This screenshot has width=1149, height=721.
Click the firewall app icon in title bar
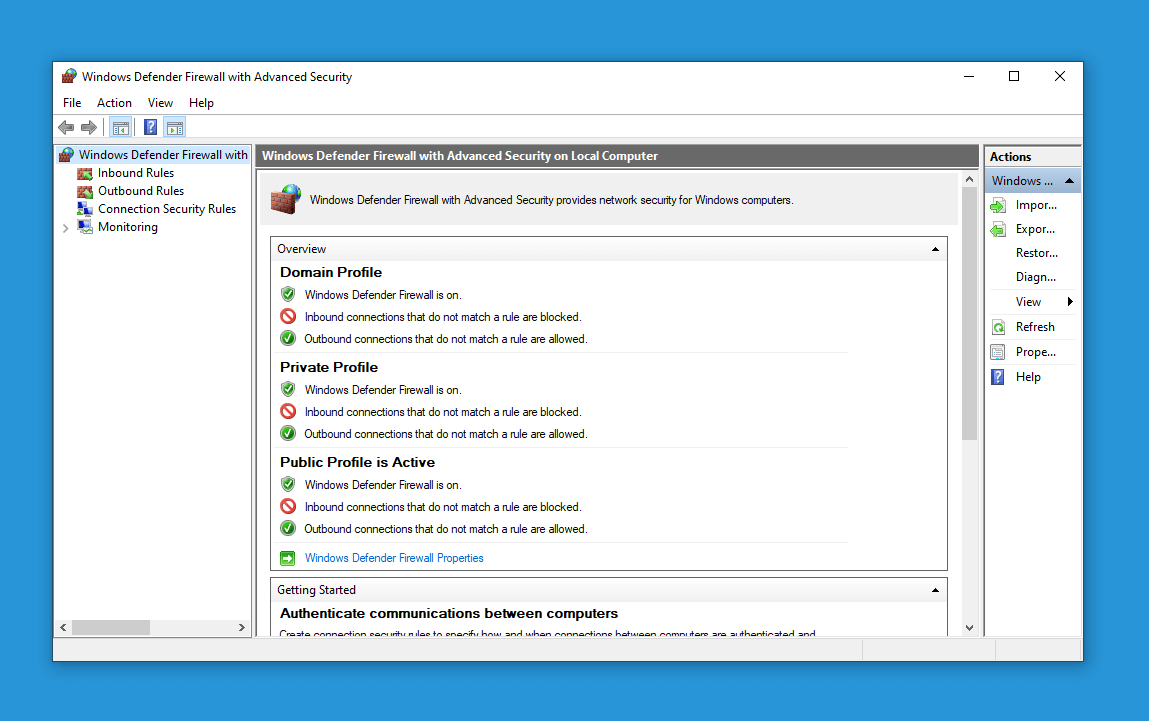[x=69, y=76]
